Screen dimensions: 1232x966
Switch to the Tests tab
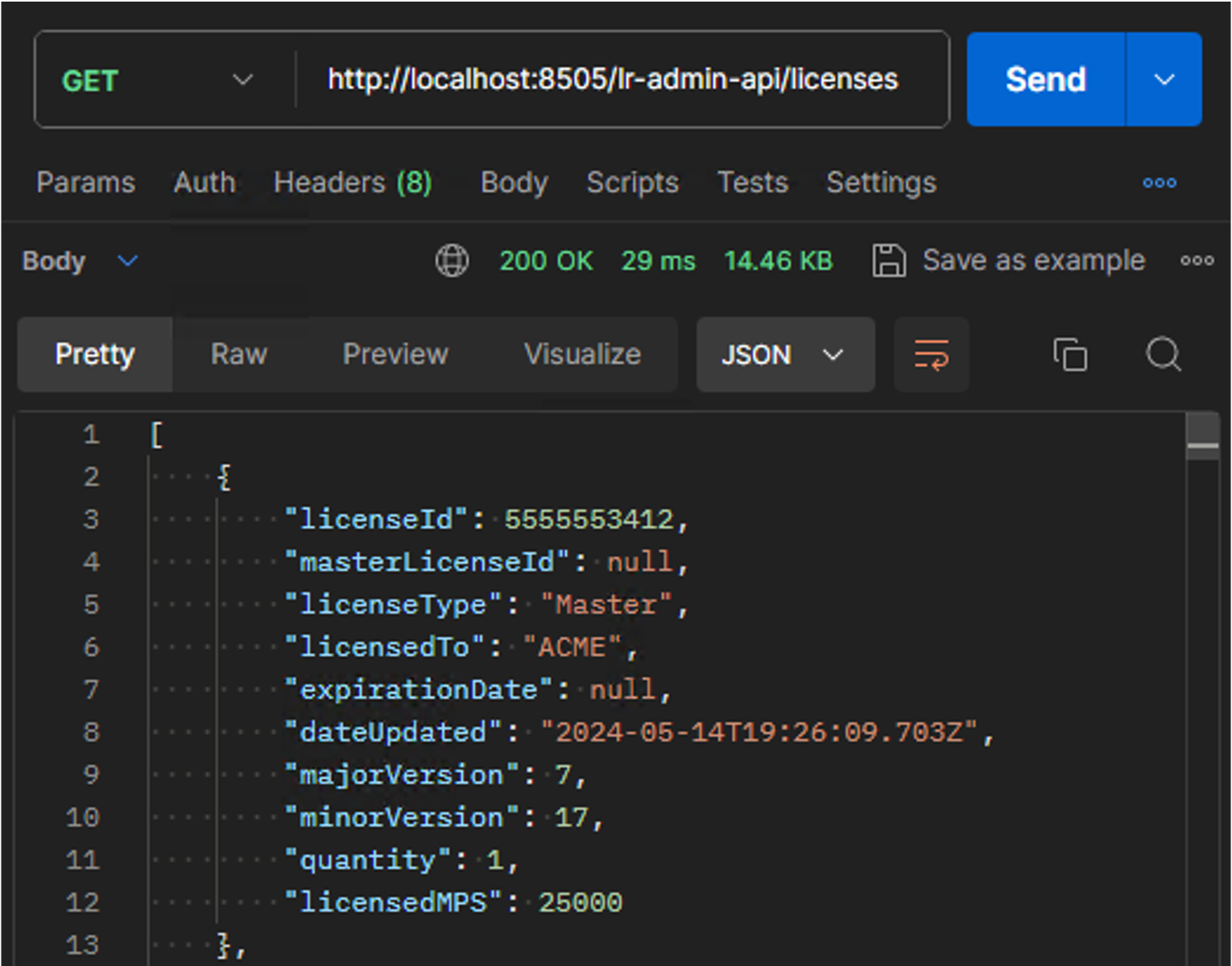coord(751,183)
